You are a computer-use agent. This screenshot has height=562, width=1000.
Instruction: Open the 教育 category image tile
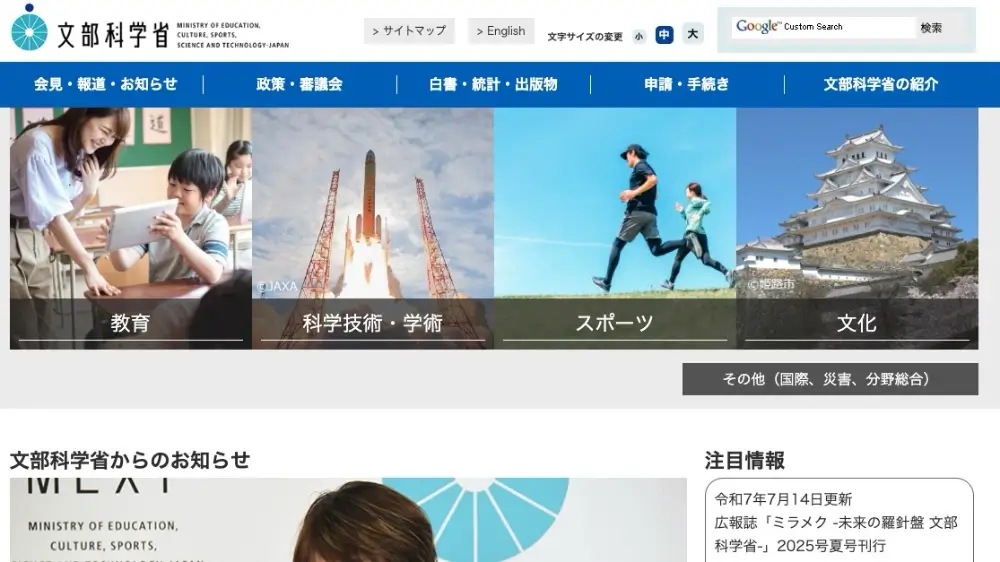[x=131, y=228]
